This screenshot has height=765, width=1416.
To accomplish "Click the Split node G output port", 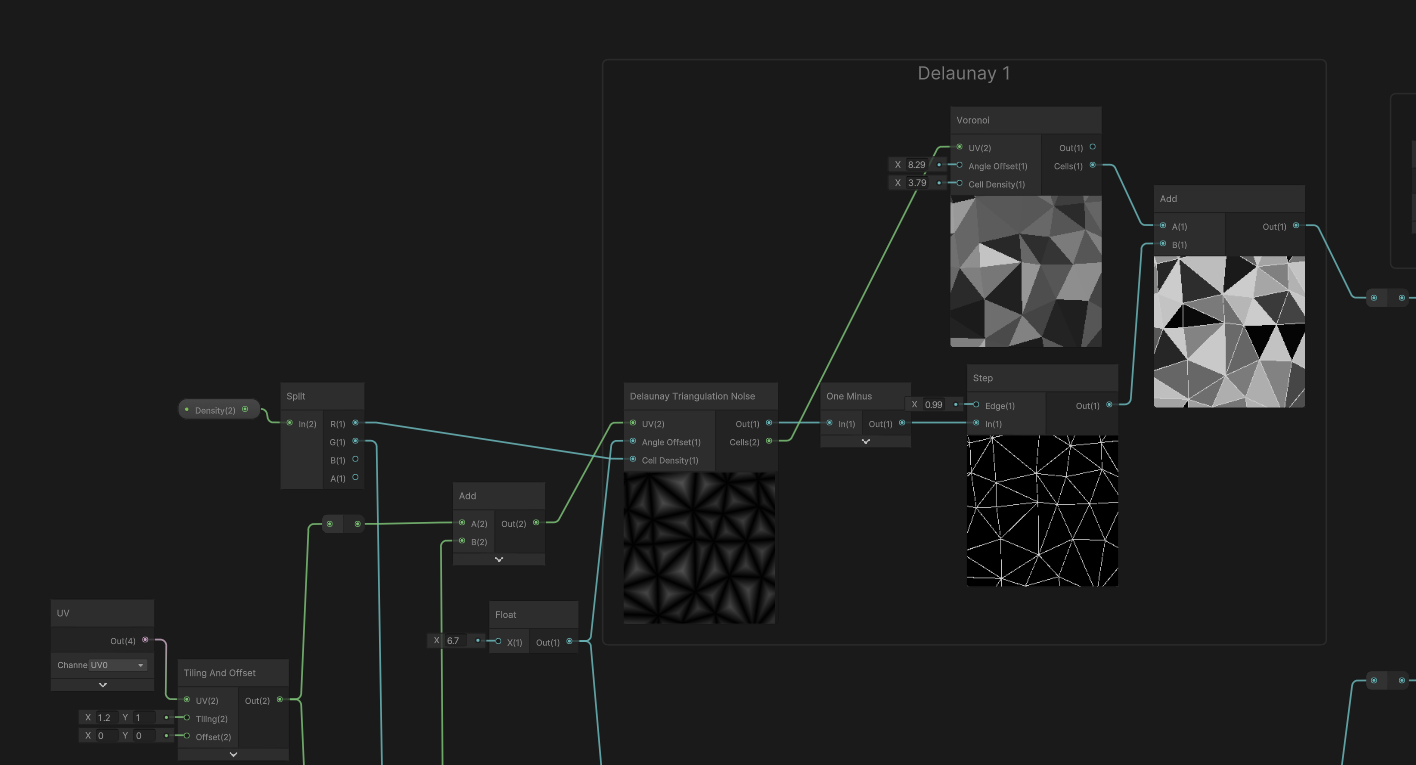I will pyautogui.click(x=355, y=441).
